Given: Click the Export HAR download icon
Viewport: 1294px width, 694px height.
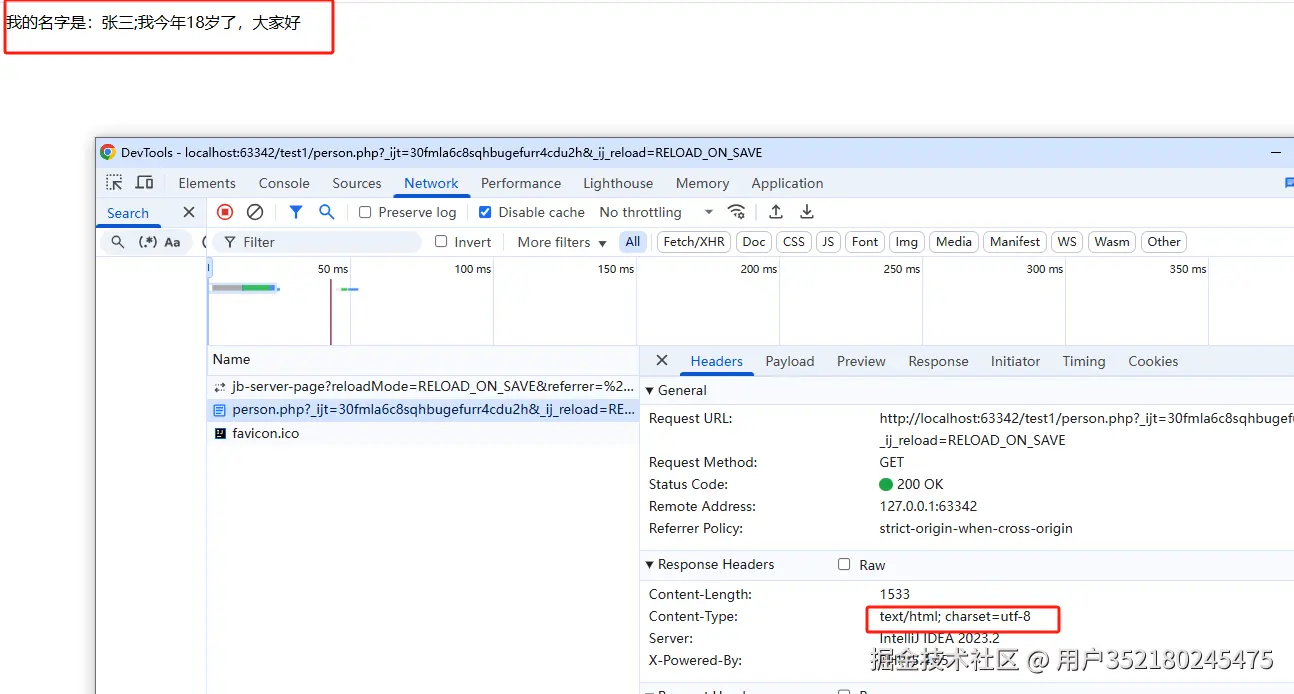Looking at the screenshot, I should point(807,212).
